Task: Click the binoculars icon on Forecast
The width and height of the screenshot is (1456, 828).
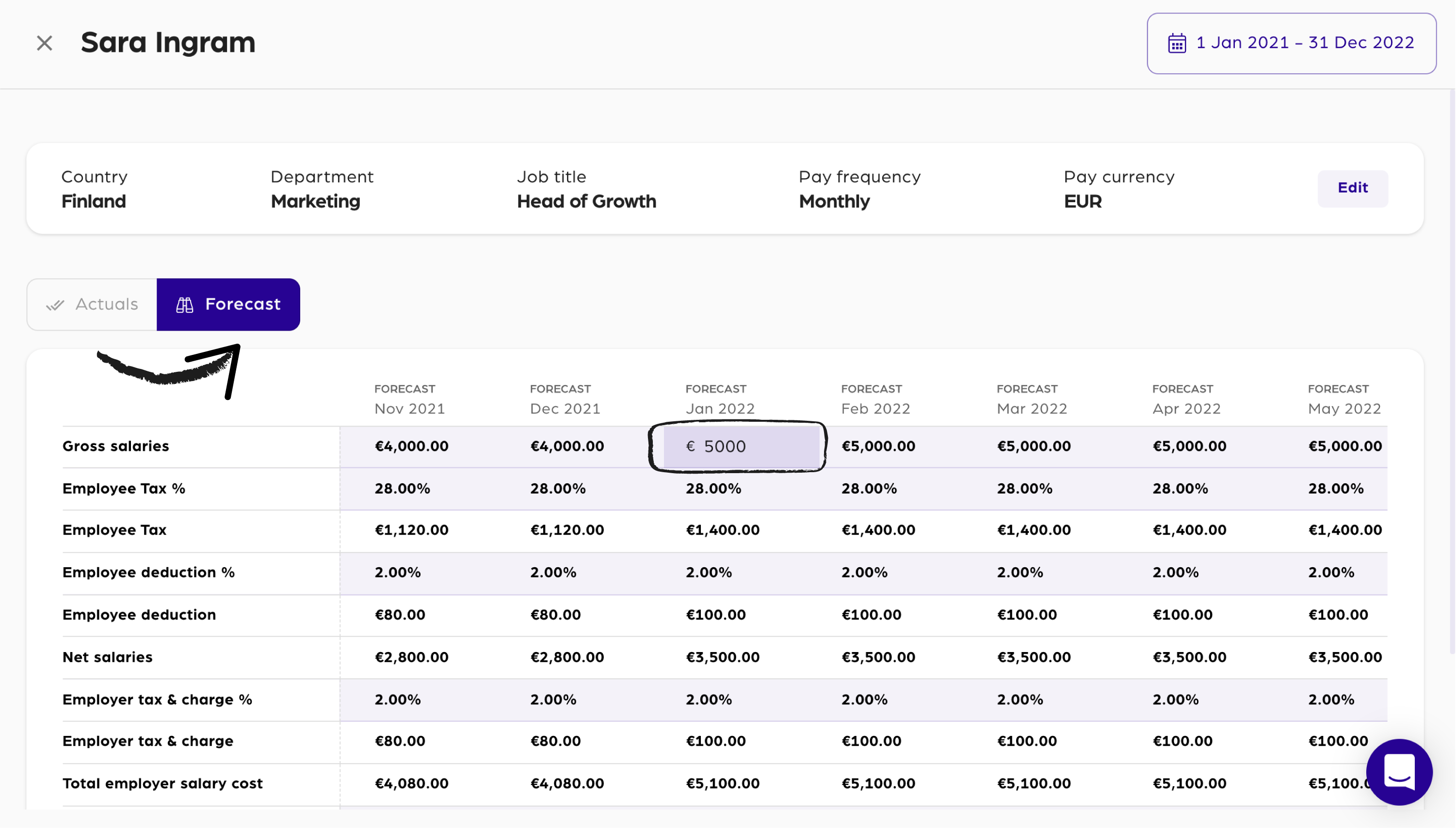Action: 184,305
